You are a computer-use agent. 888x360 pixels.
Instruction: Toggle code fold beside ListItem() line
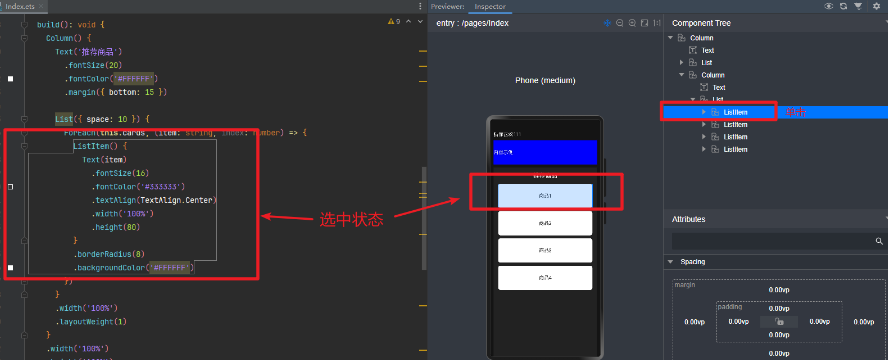[24, 146]
